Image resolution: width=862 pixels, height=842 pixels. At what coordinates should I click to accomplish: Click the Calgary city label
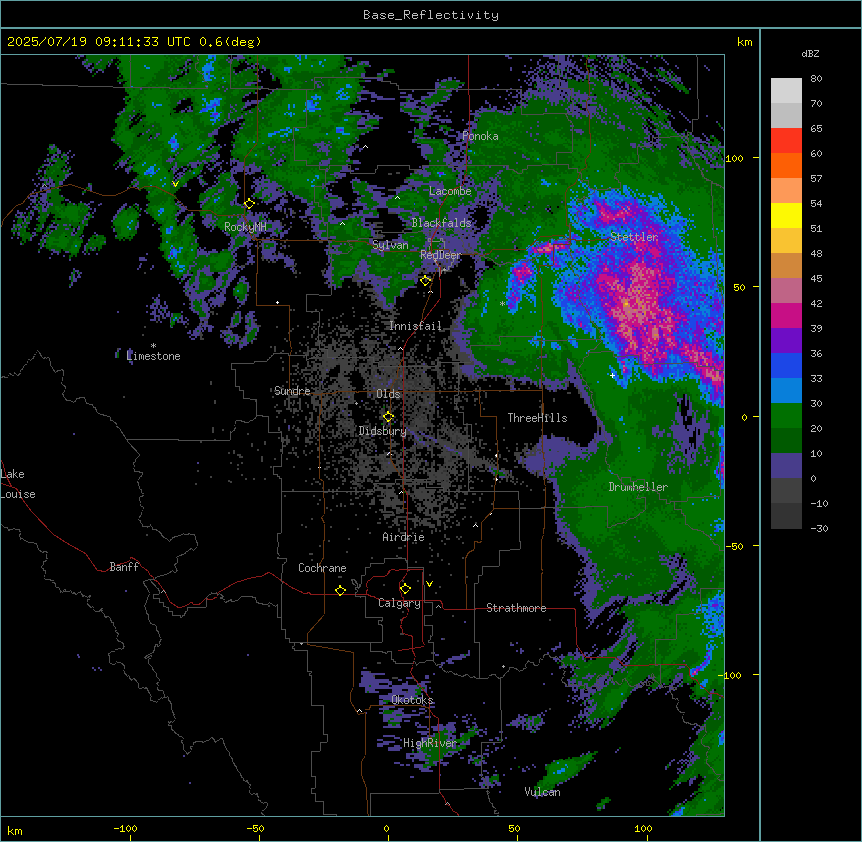click(x=399, y=603)
